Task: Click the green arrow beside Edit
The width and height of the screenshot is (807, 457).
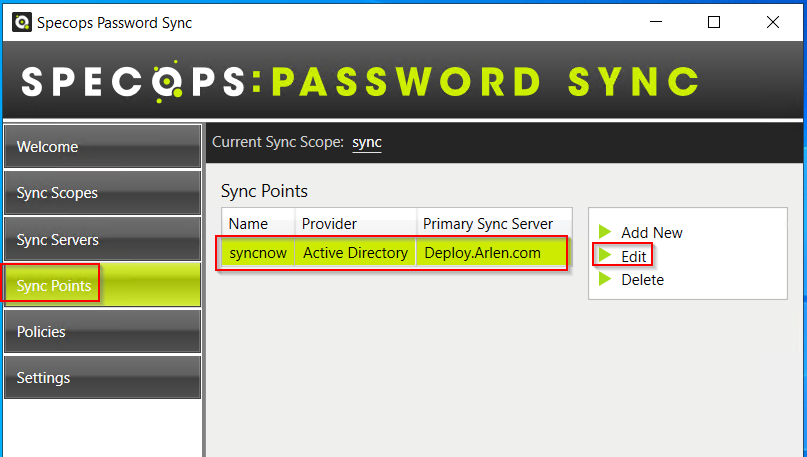Action: (x=605, y=255)
